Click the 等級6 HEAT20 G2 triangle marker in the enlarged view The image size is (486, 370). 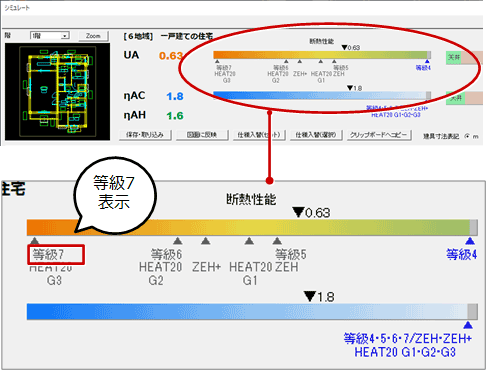[x=178, y=241]
